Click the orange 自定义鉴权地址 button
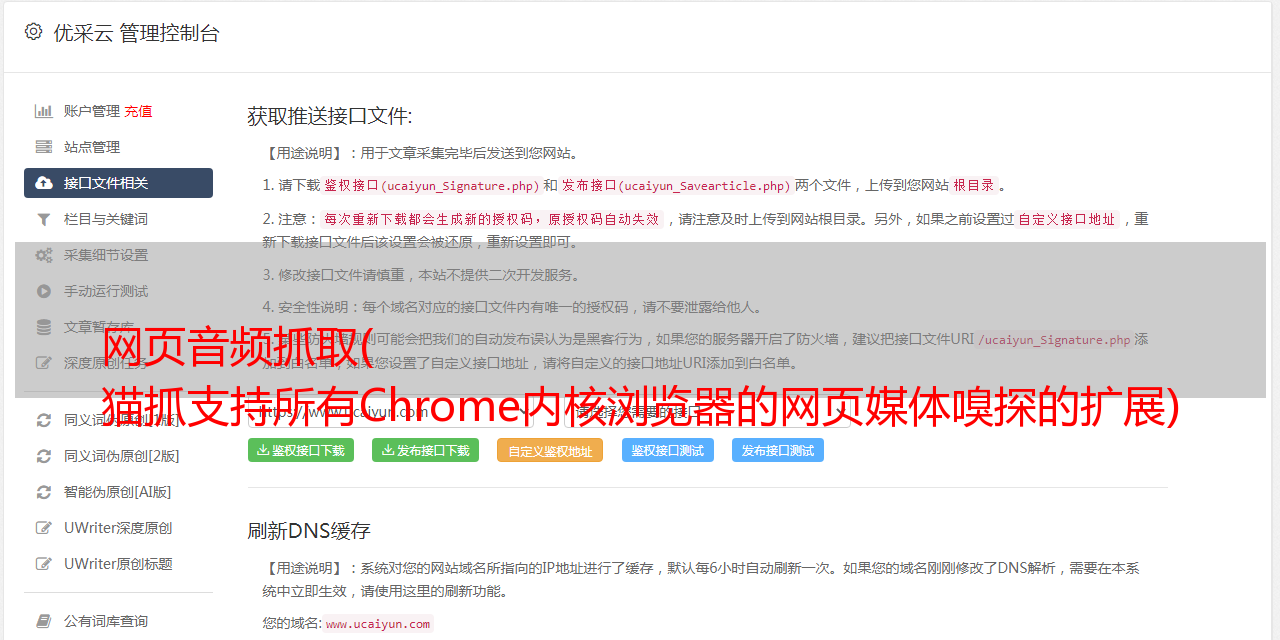The height and width of the screenshot is (640, 1280). (550, 450)
